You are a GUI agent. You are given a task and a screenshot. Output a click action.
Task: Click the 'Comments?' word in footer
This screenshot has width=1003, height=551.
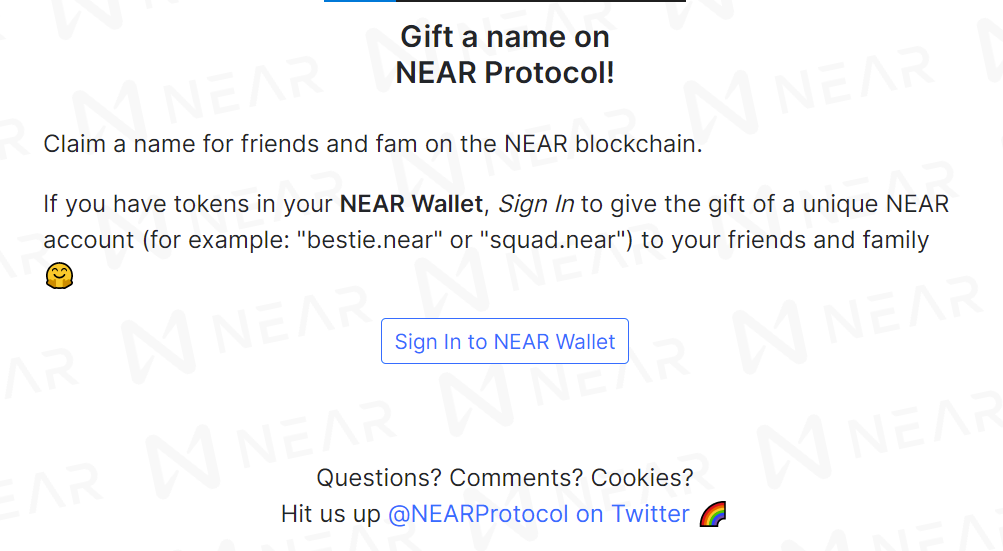[x=516, y=478]
